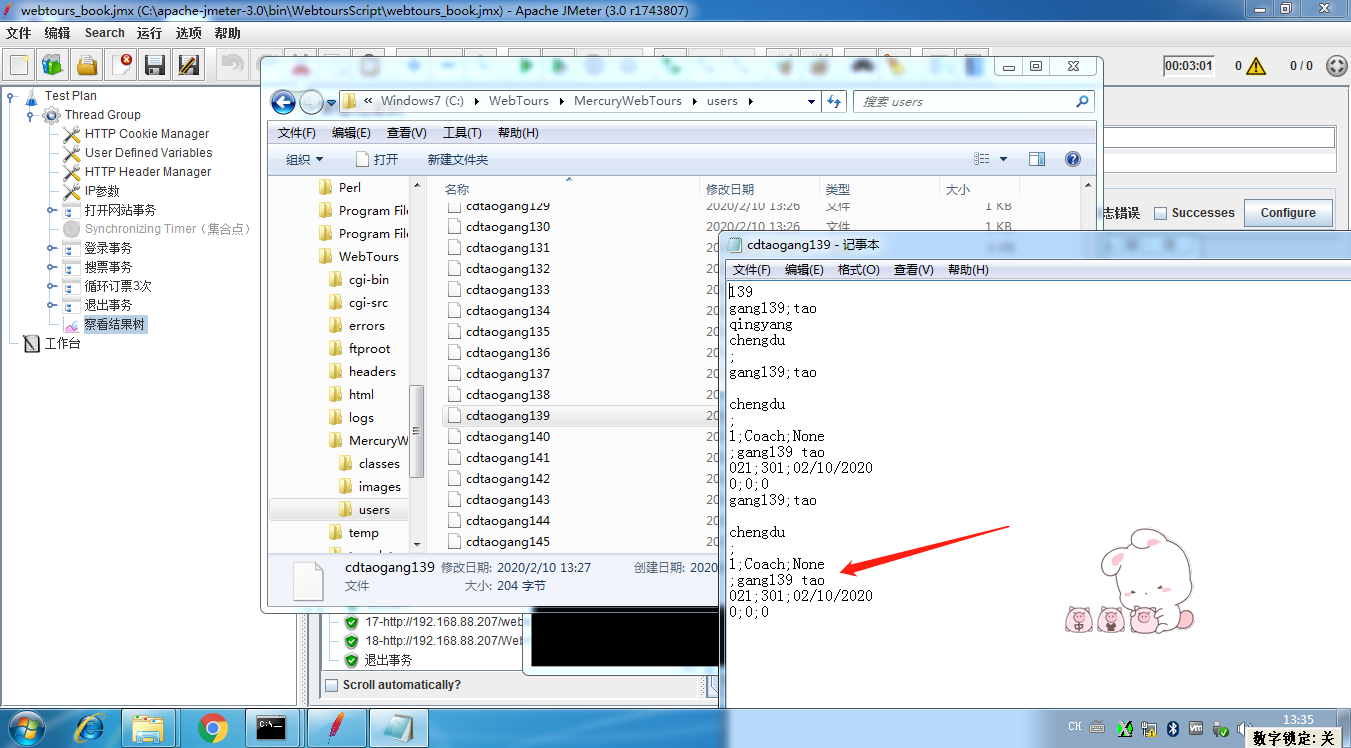Viewport: 1351px width, 748px height.
Task: Click 名称 column header
Action: [x=457, y=189]
